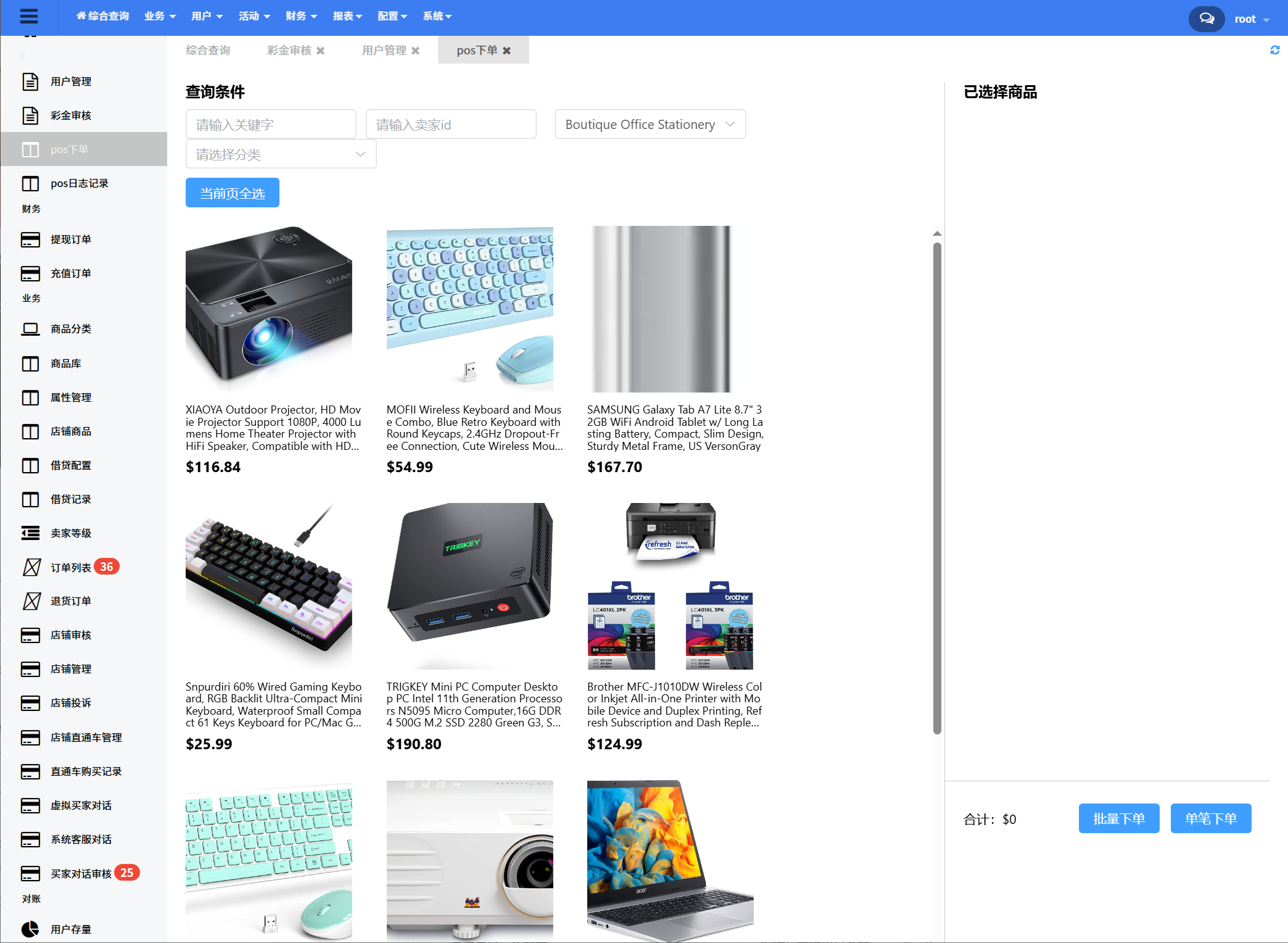This screenshot has width=1288, height=943.
Task: Close the 彩金审核 tab
Action: click(x=321, y=51)
